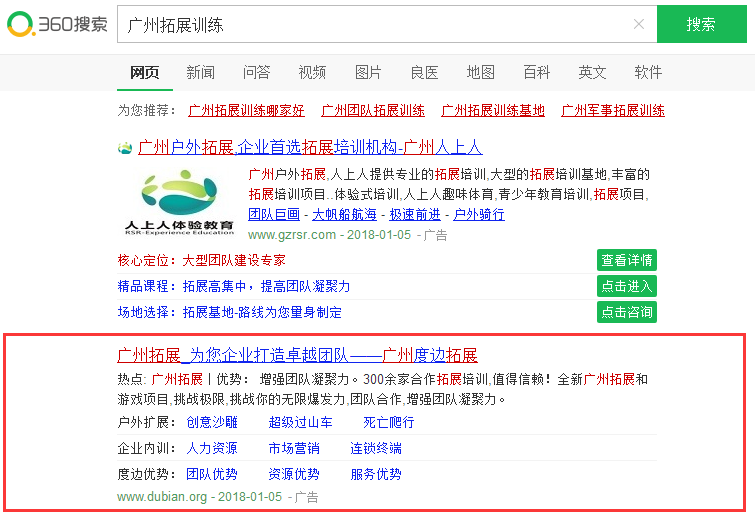Visit www.gzrsr.com URL text
Image resolution: width=755 pixels, height=520 pixels.
(292, 235)
